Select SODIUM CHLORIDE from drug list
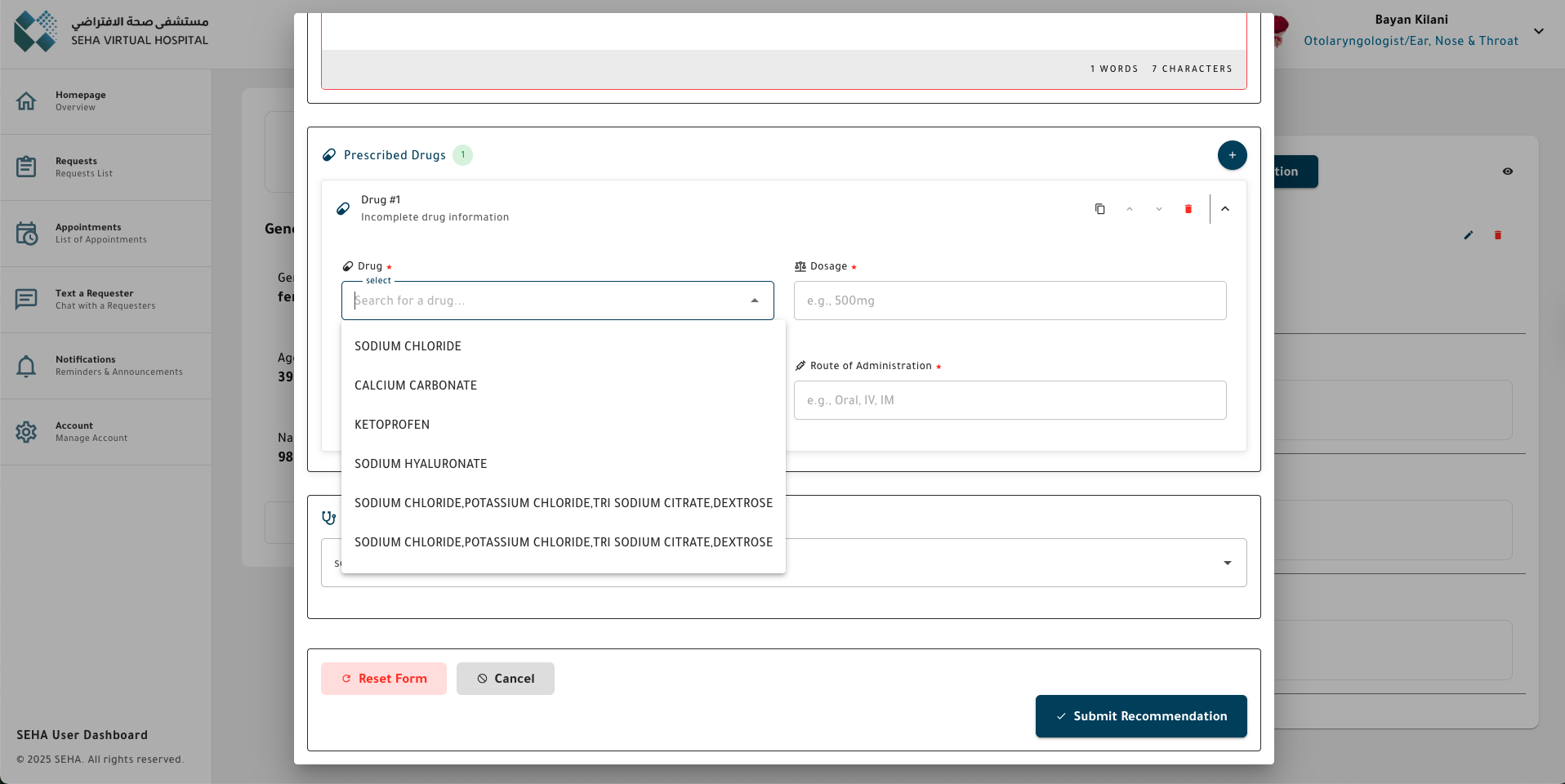The height and width of the screenshot is (784, 1565). click(x=408, y=346)
